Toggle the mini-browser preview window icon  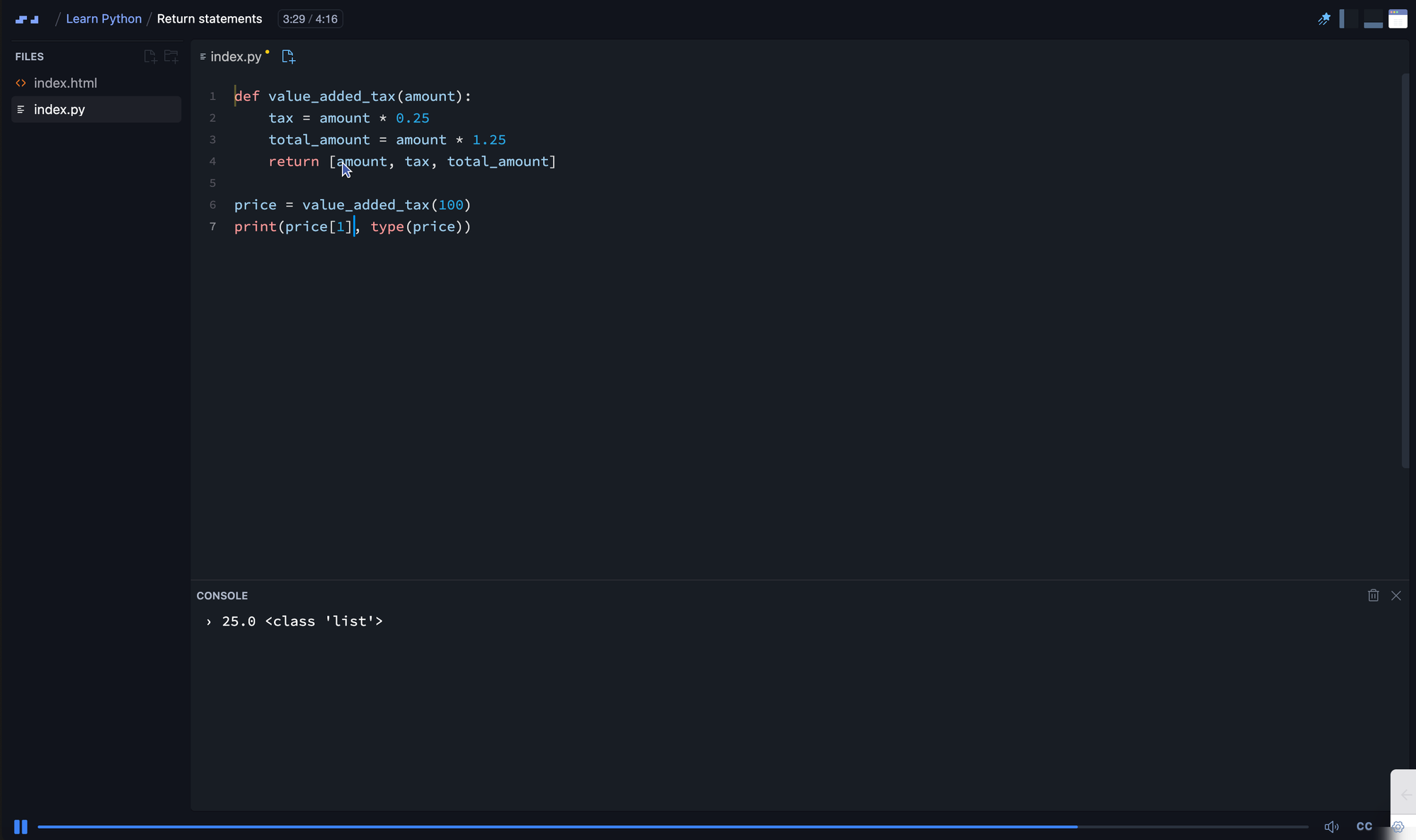pos(1398,19)
